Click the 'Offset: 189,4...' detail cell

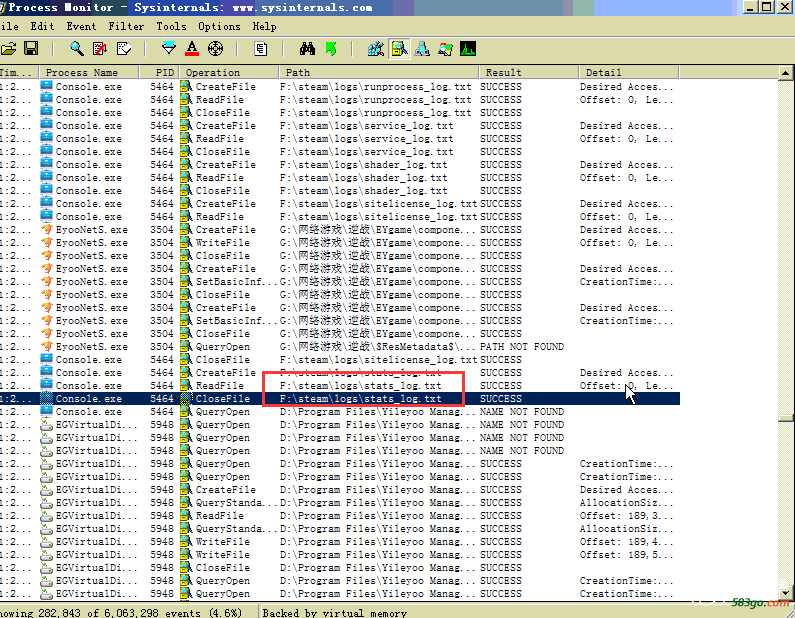tap(627, 542)
